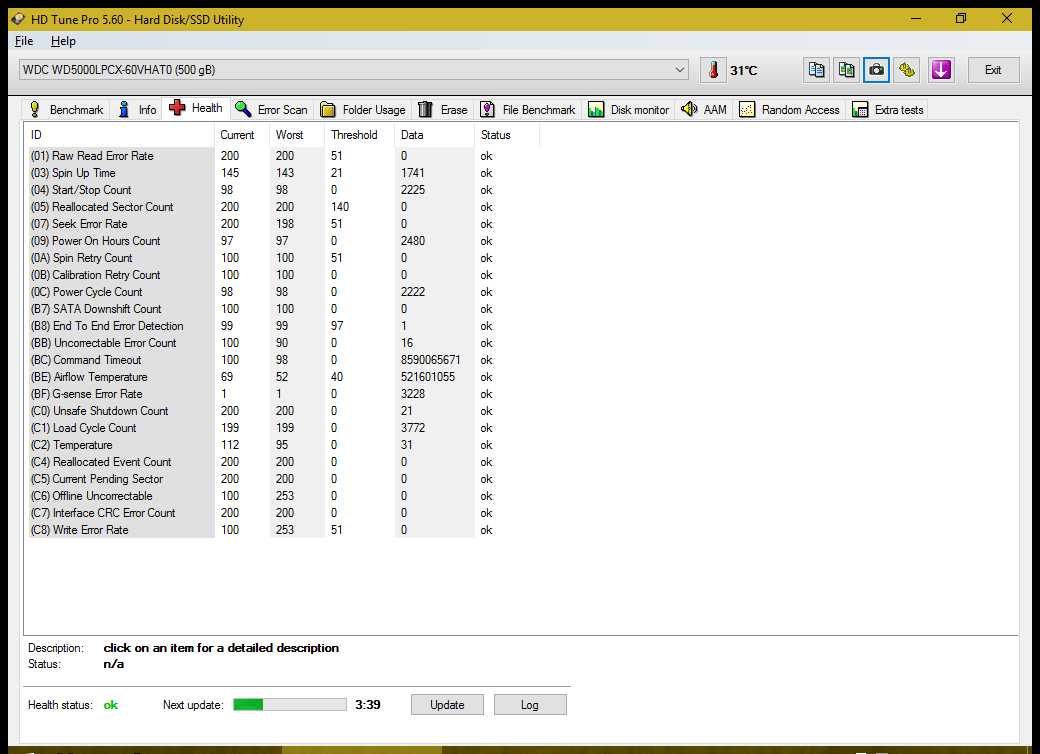The height and width of the screenshot is (754, 1040).
Task: Open the Folder Usage tab
Action: pos(363,109)
